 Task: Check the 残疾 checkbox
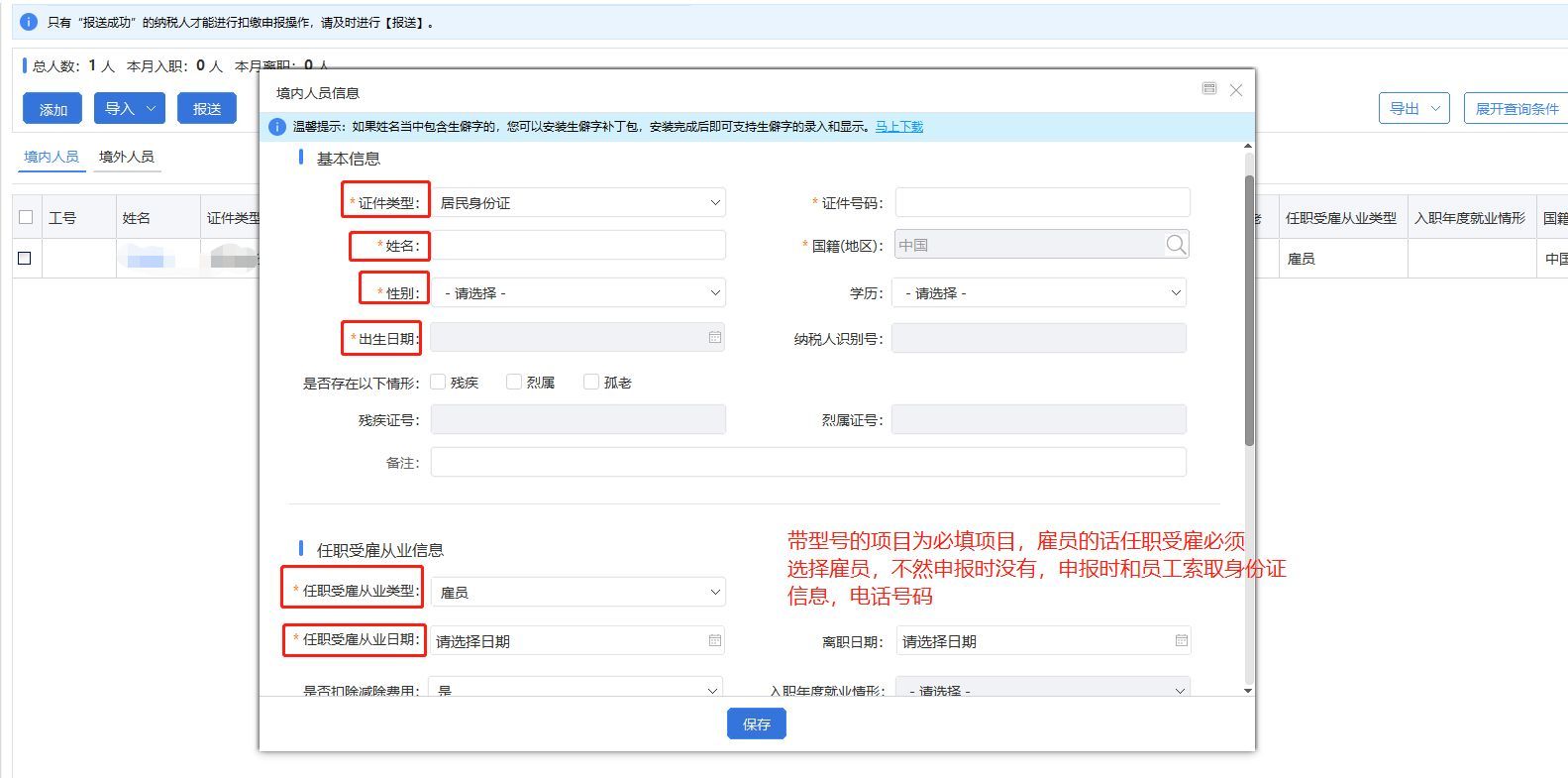coord(438,383)
